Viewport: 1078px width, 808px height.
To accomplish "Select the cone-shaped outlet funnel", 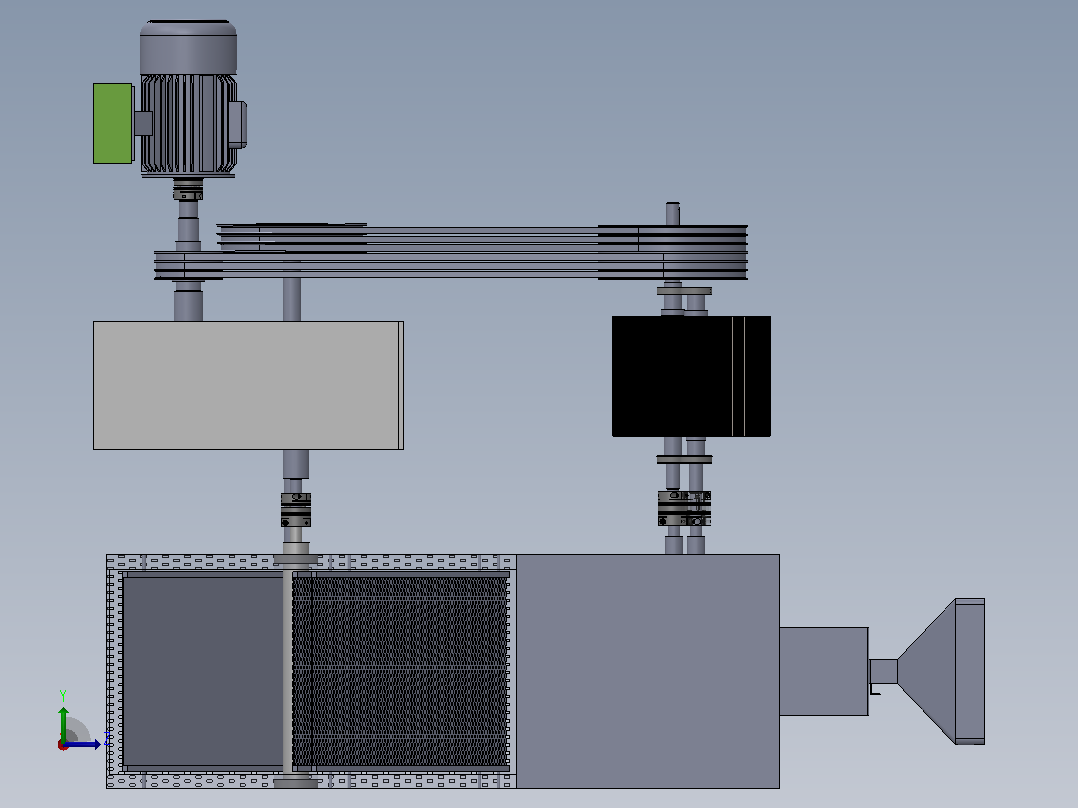I will point(940,671).
